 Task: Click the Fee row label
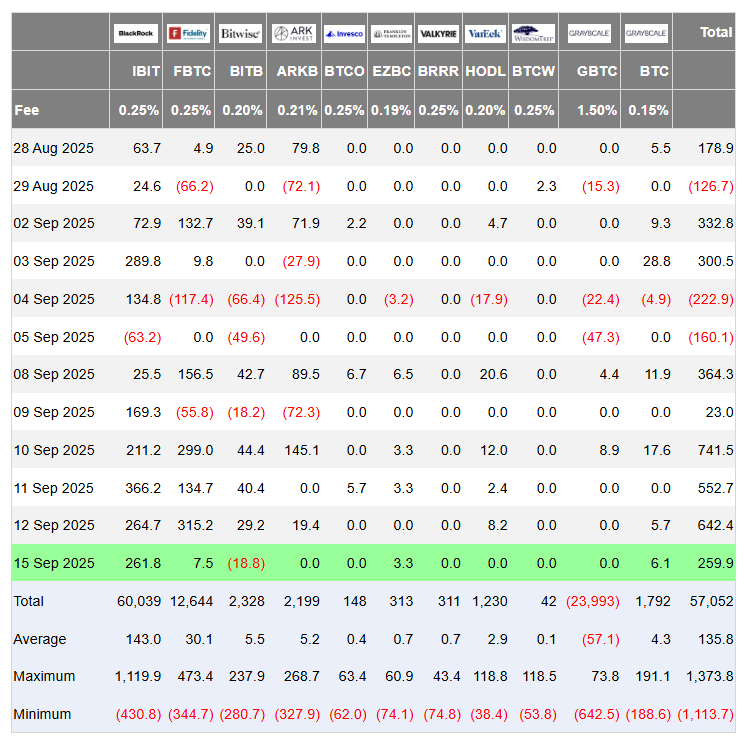(x=27, y=110)
